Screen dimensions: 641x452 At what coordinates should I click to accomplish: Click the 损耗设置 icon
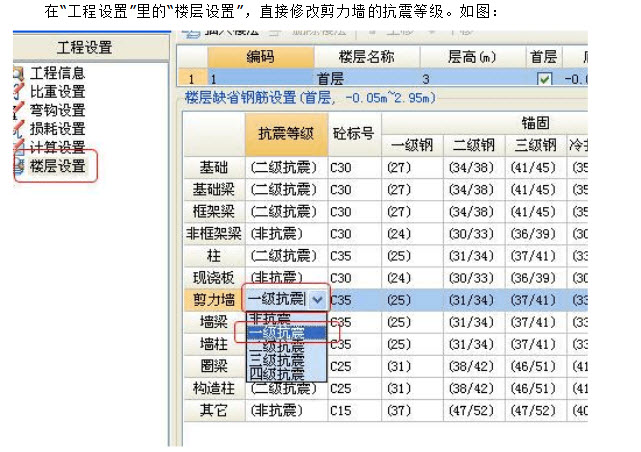coord(18,129)
